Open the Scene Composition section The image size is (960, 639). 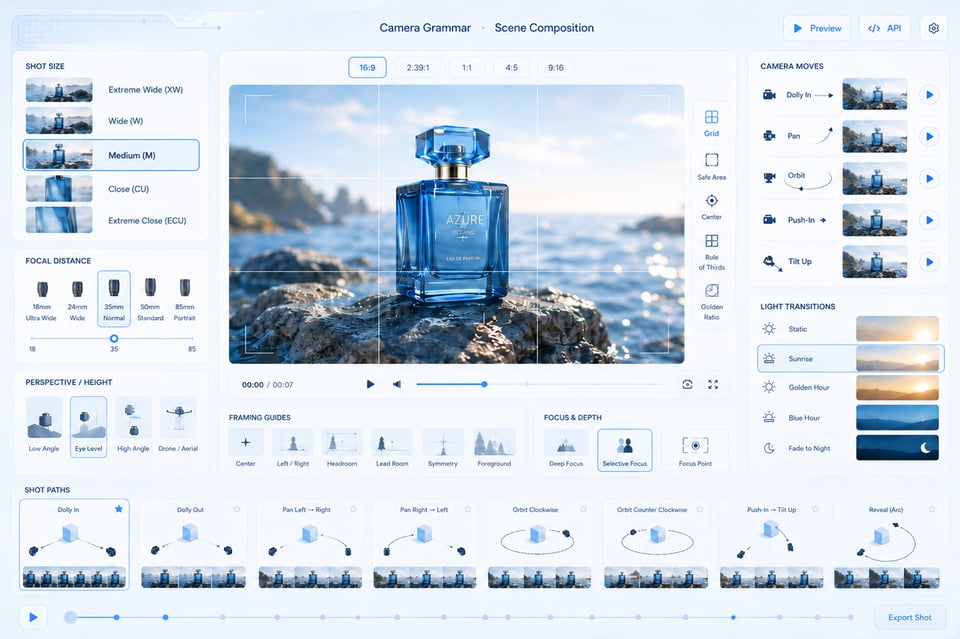click(544, 28)
